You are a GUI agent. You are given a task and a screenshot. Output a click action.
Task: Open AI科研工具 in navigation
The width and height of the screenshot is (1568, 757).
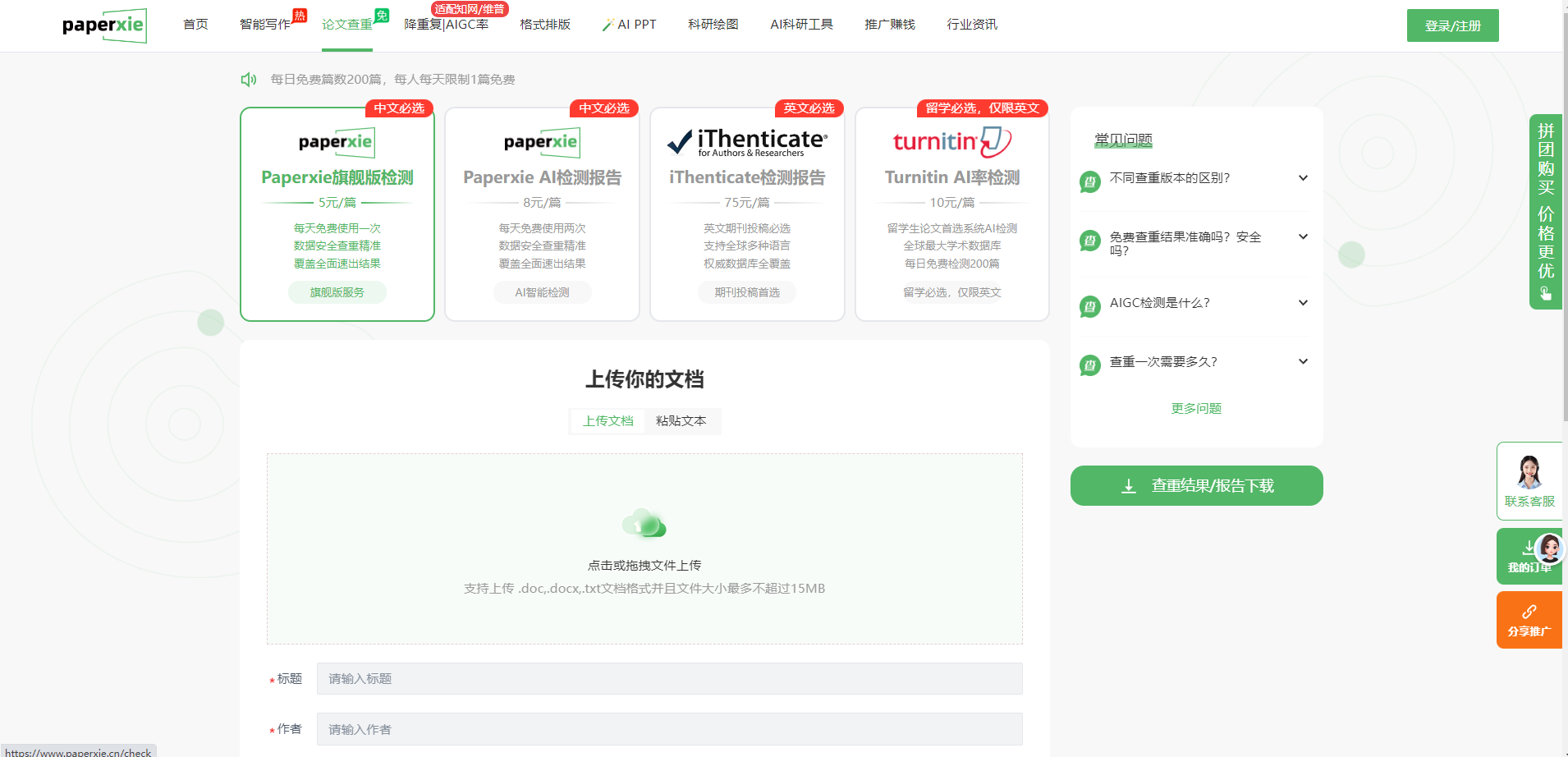(801, 25)
